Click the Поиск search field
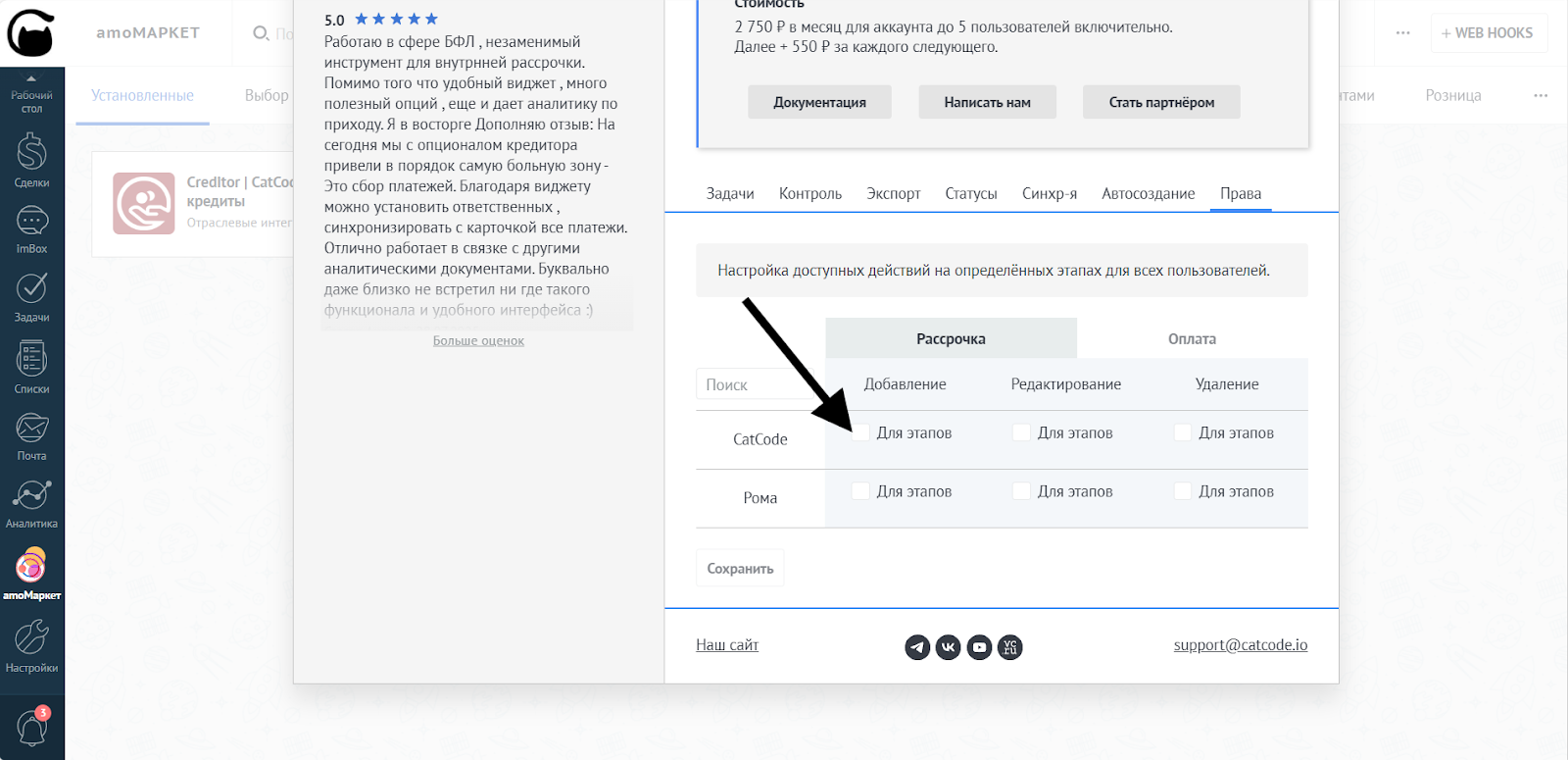1568x760 pixels. tap(759, 384)
